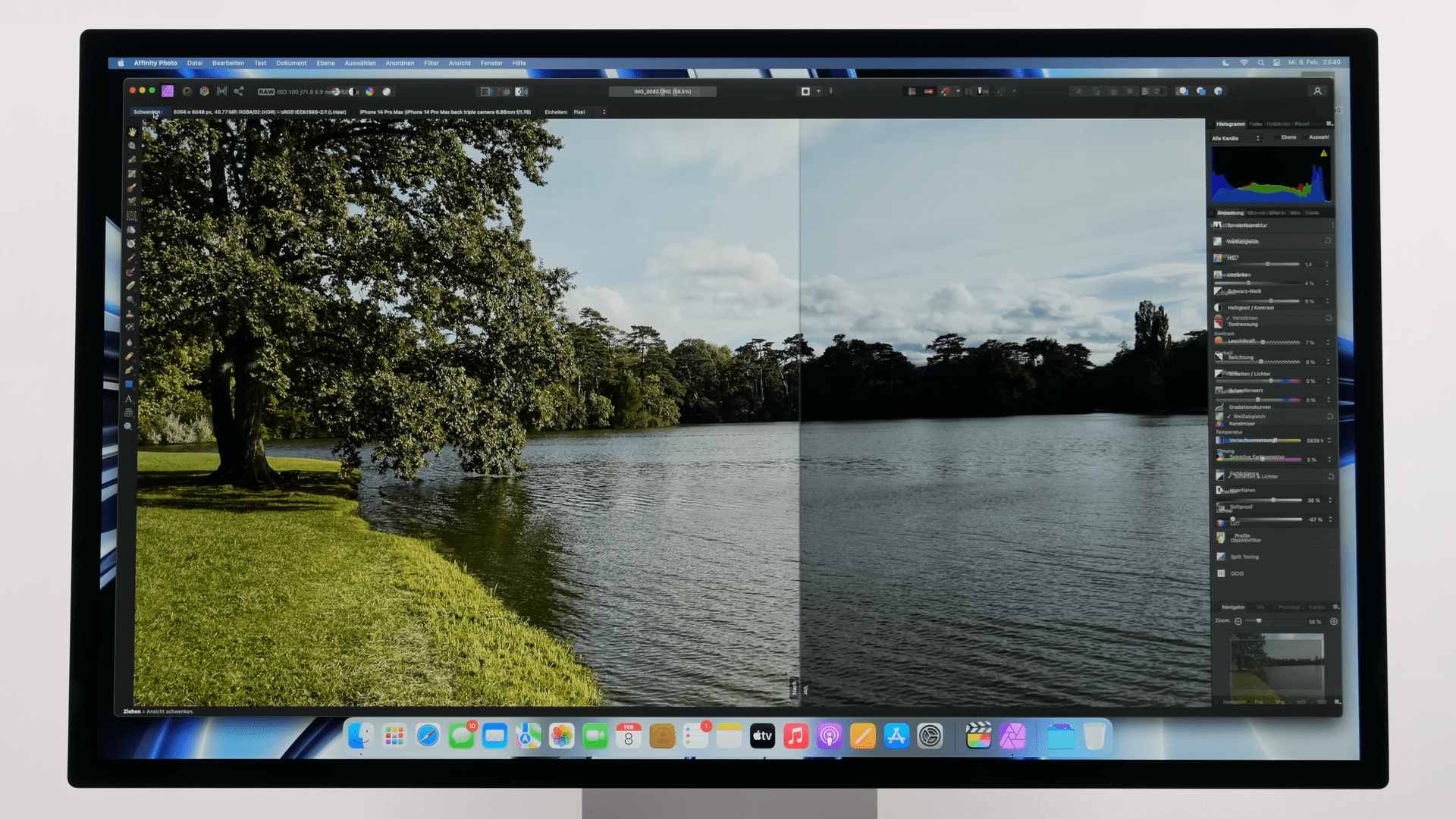Viewport: 1456px width, 819px height.
Task: Open the Histogramm panel options menu
Action: (1329, 124)
